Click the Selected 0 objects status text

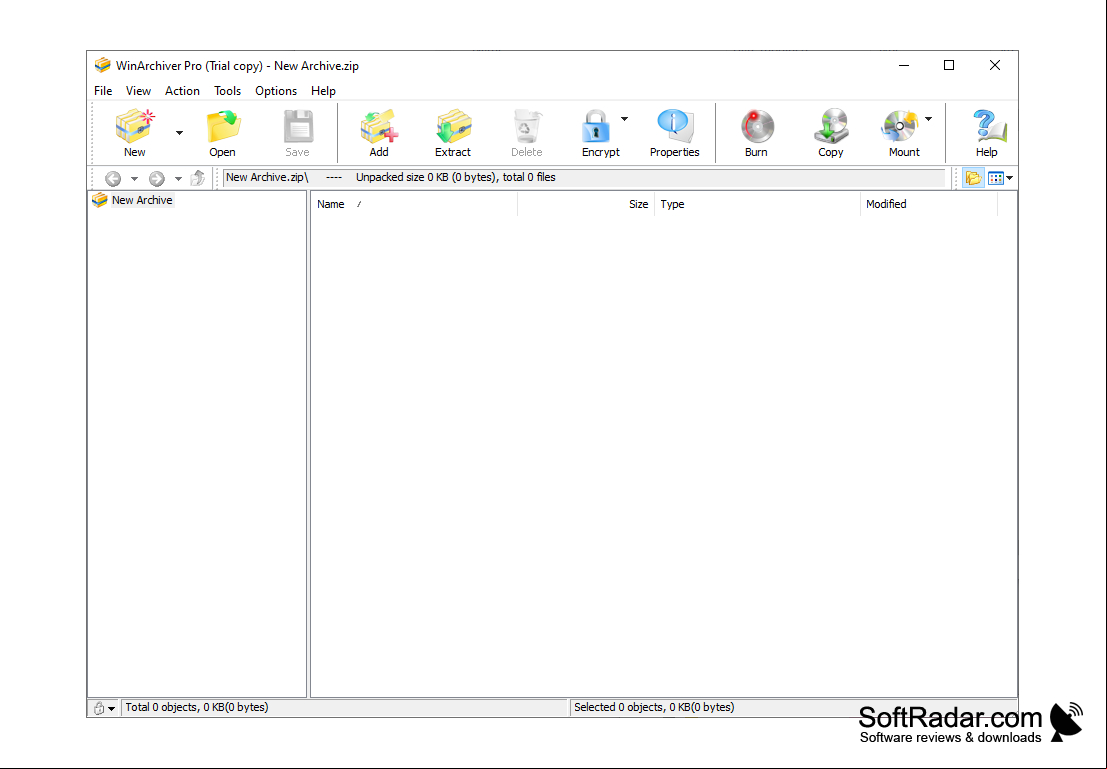[654, 707]
